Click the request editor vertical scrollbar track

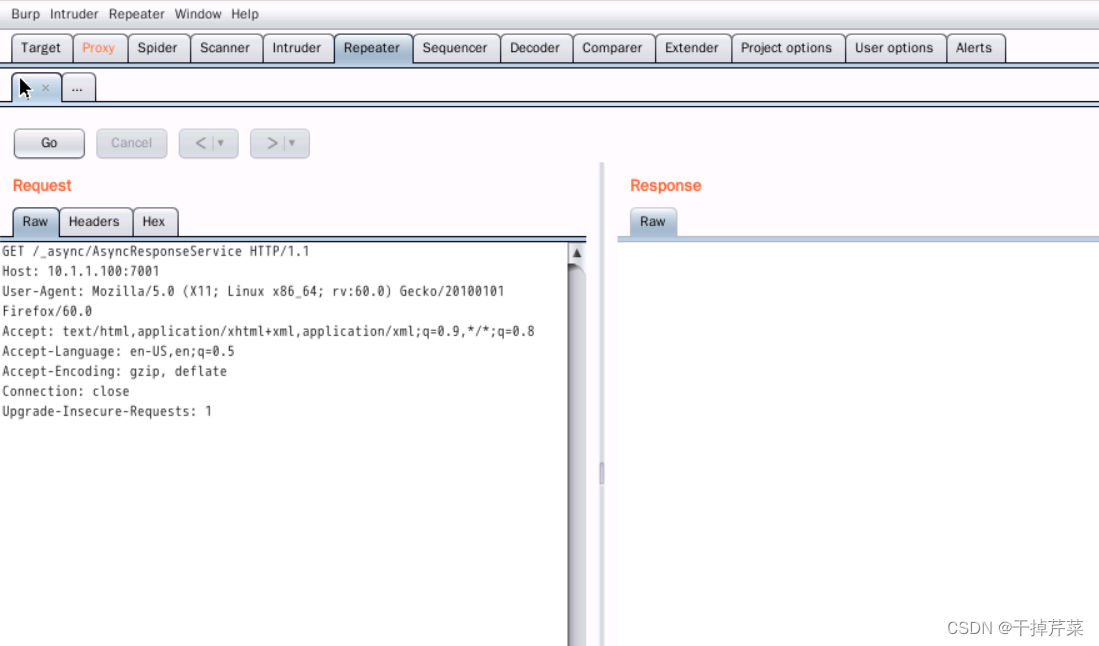pyautogui.click(x=577, y=455)
